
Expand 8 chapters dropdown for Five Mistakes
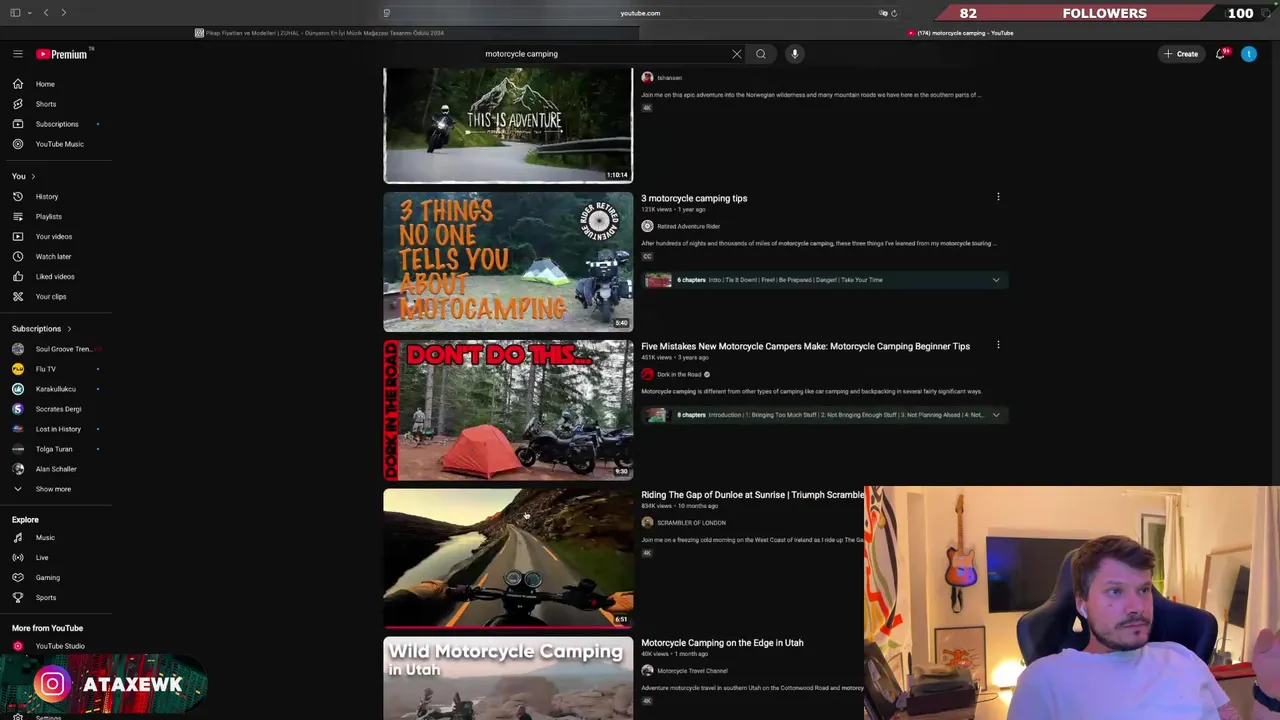click(996, 415)
